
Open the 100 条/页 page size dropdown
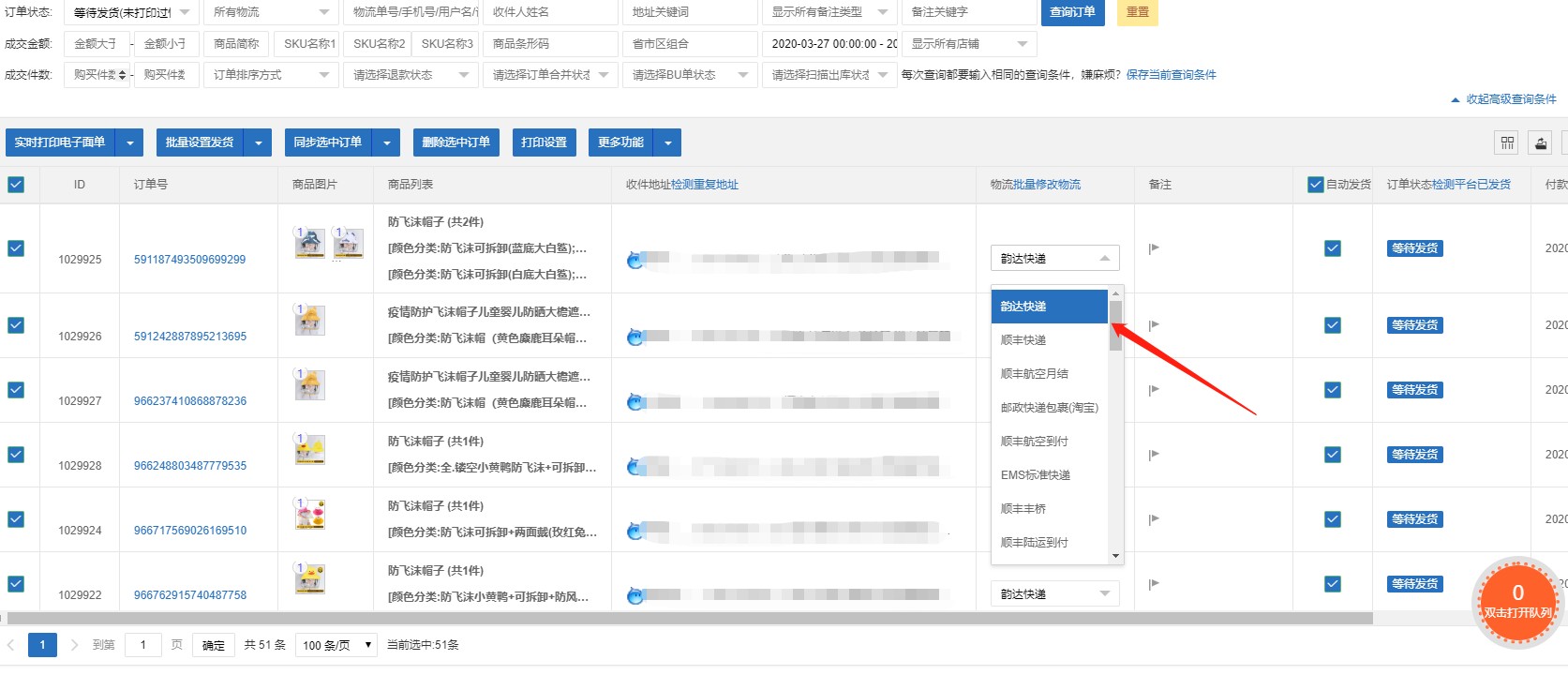[336, 645]
